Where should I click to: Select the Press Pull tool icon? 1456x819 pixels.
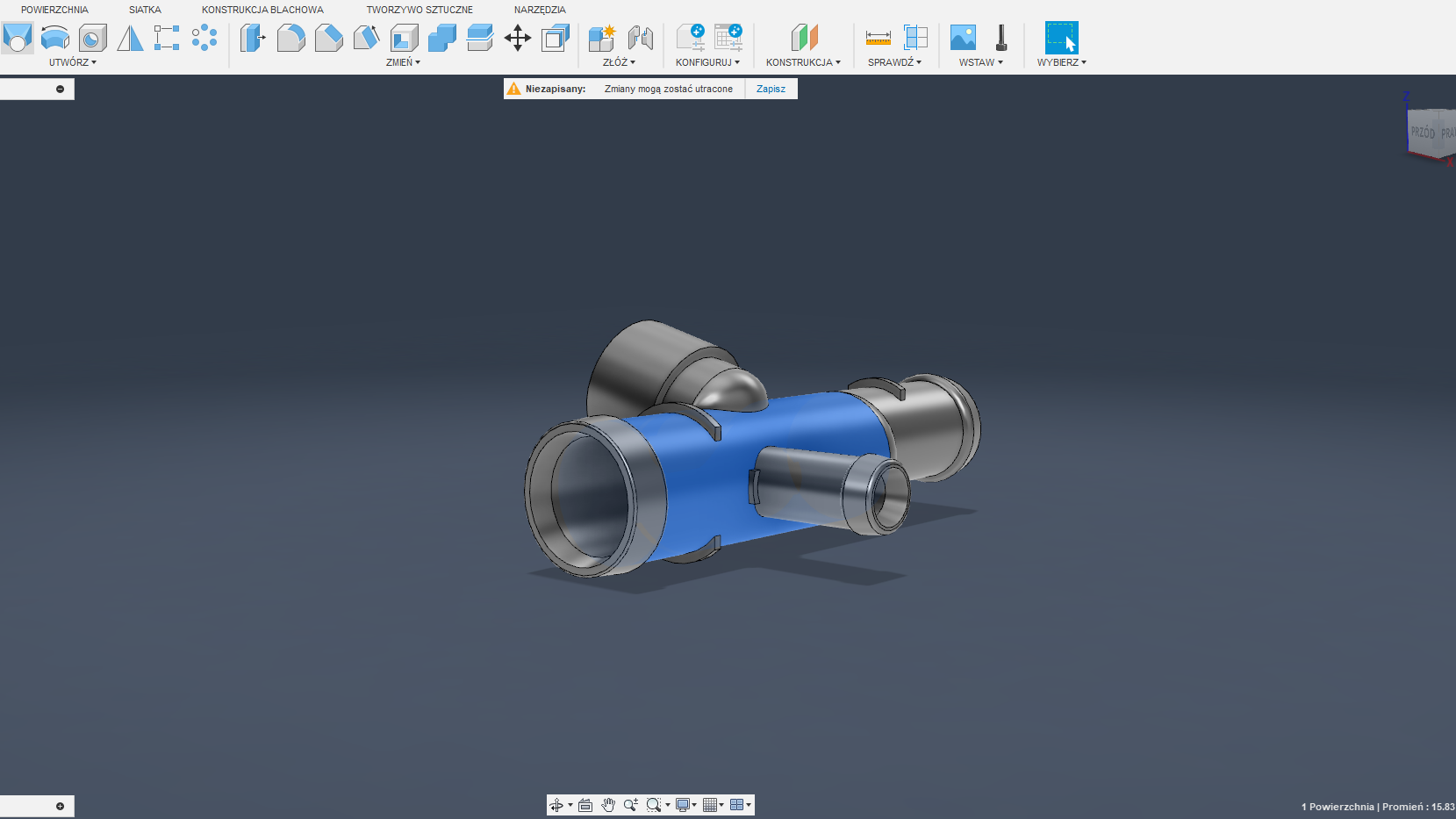tap(253, 38)
